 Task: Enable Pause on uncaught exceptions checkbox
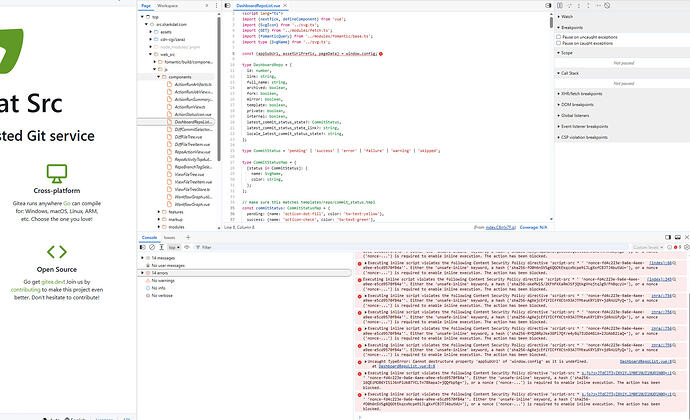558,37
